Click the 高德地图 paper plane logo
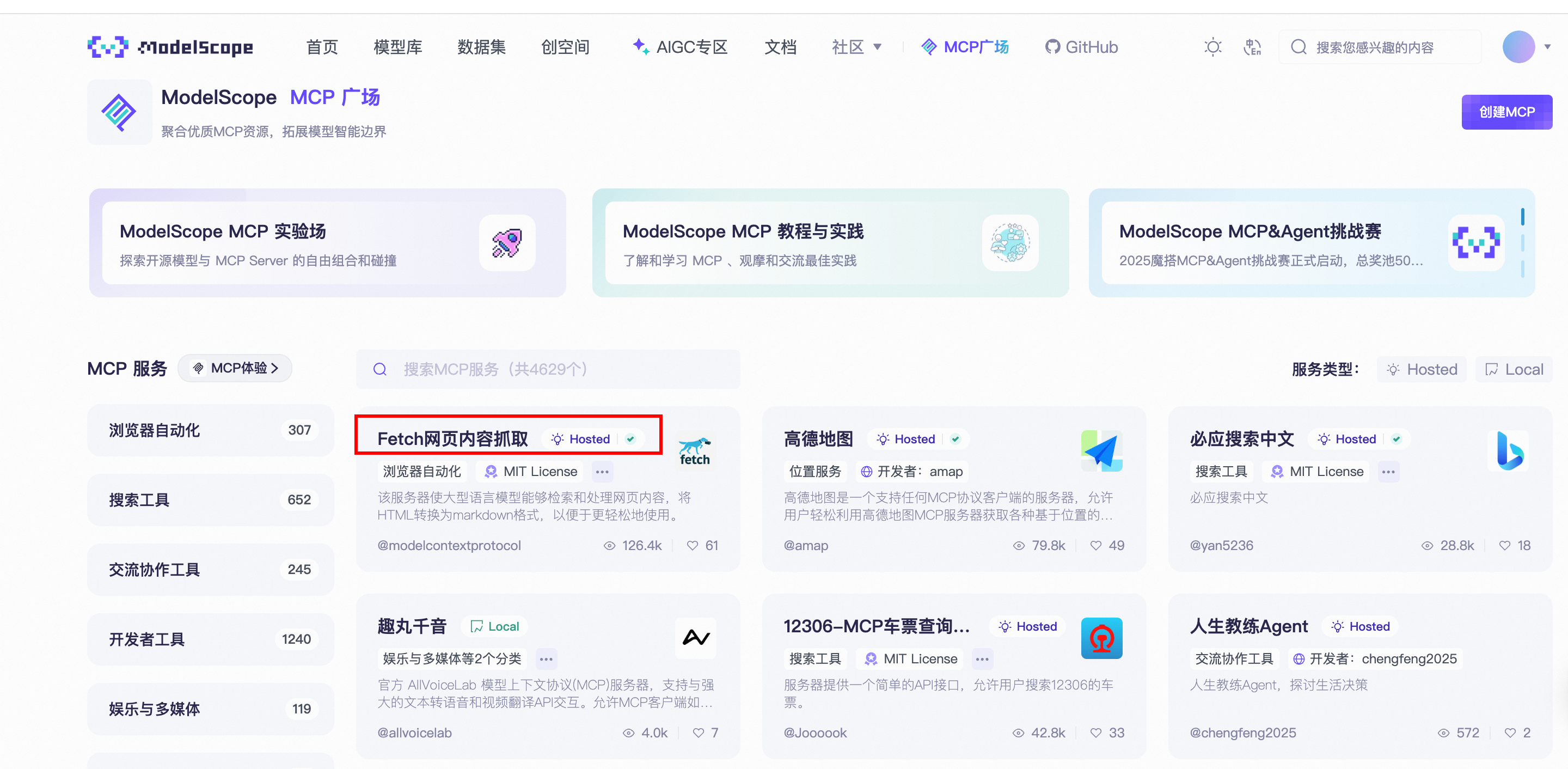 coord(1102,451)
